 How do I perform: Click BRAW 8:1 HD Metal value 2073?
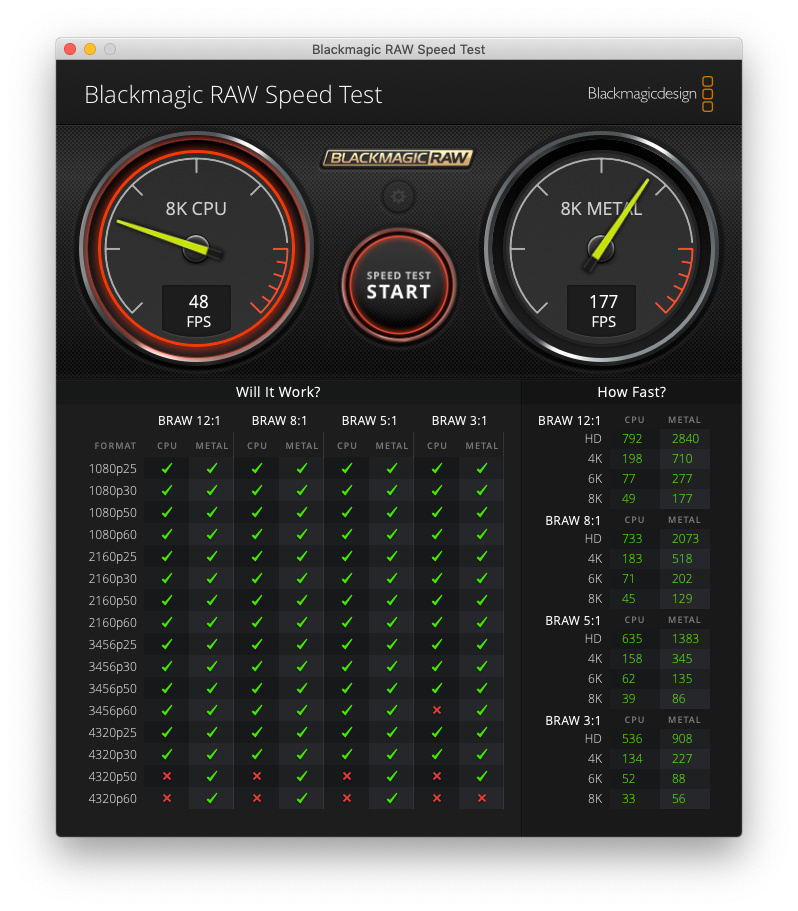(685, 539)
